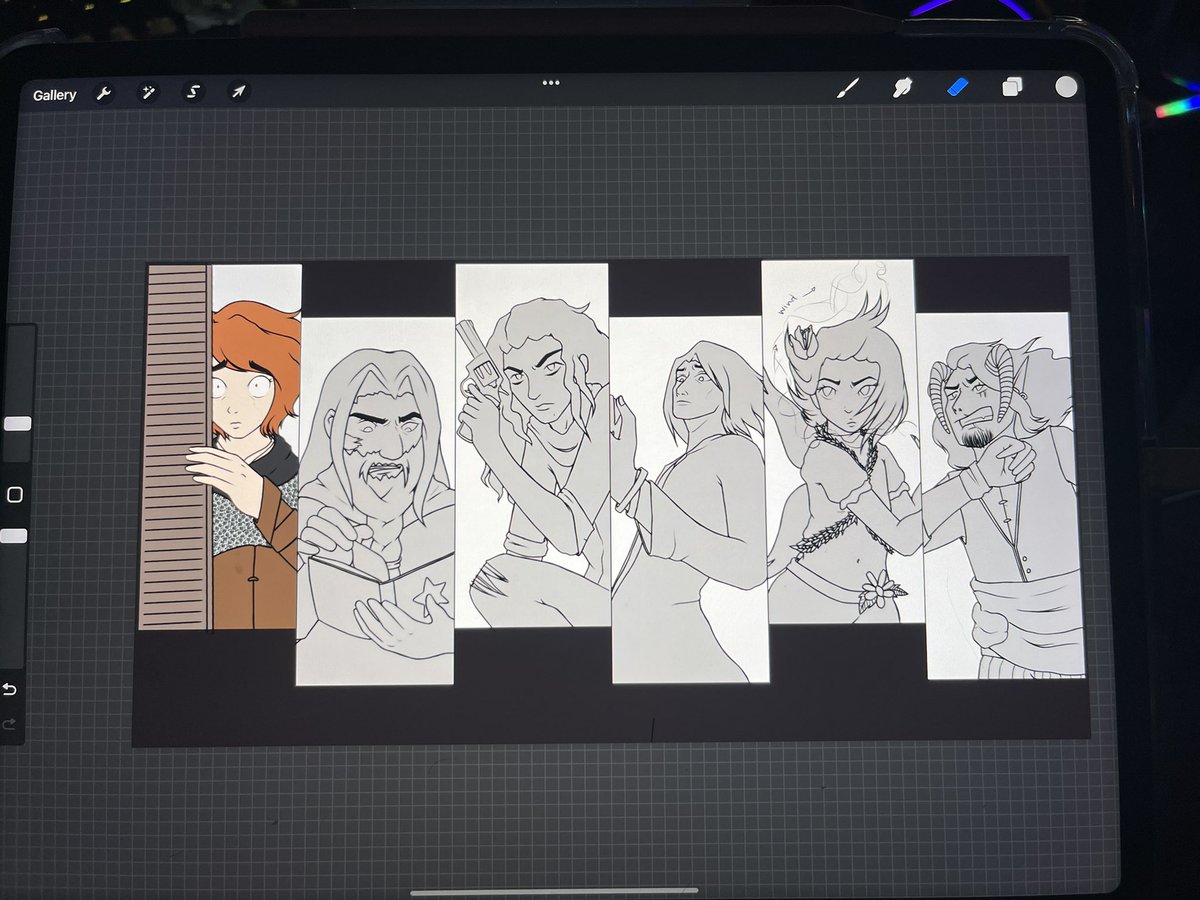
Task: Click the bearded man reading book panel
Action: [375, 501]
